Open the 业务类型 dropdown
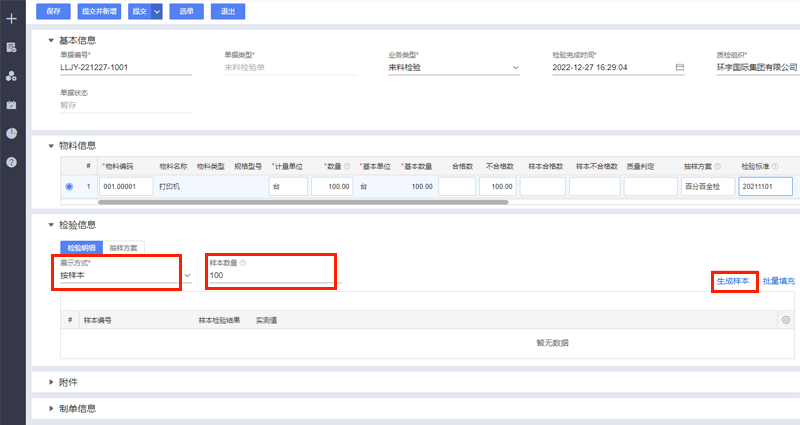This screenshot has width=800, height=425. coord(515,67)
